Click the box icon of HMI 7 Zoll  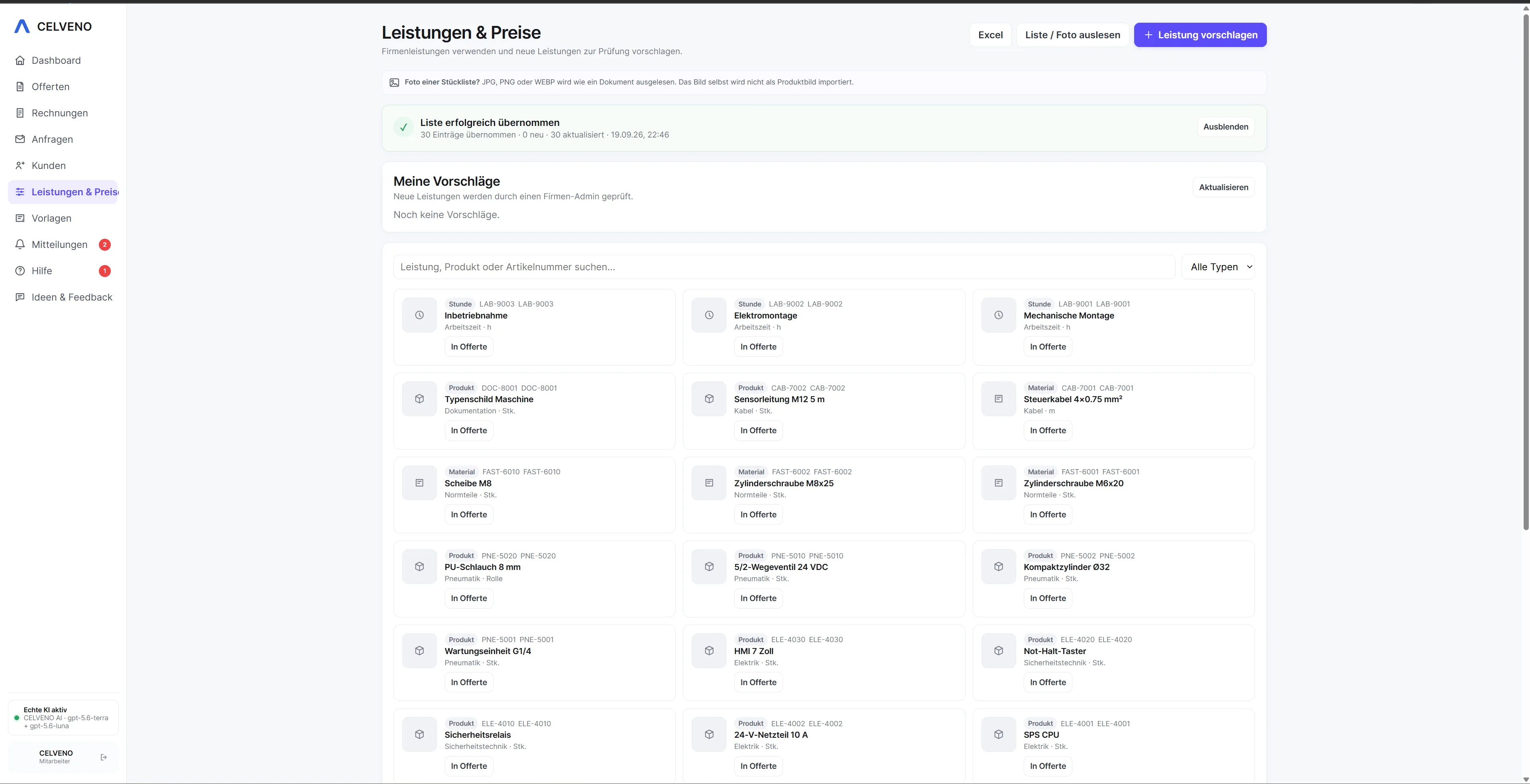pos(708,651)
